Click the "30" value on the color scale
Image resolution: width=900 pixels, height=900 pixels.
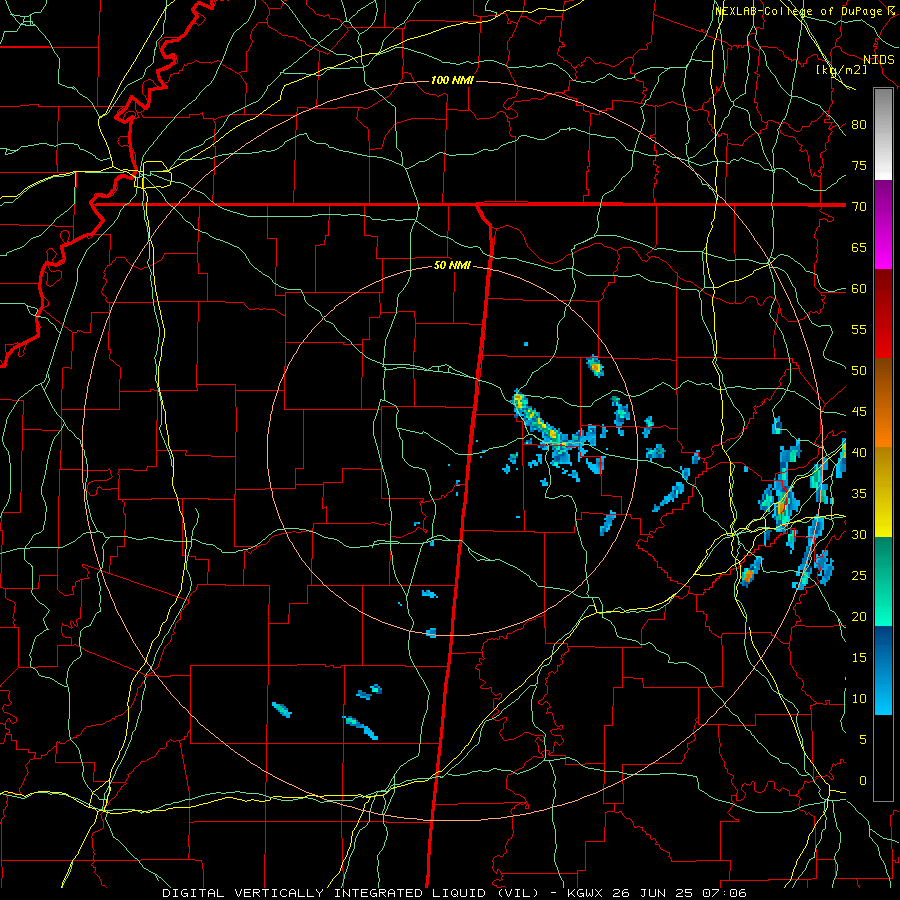[859, 534]
